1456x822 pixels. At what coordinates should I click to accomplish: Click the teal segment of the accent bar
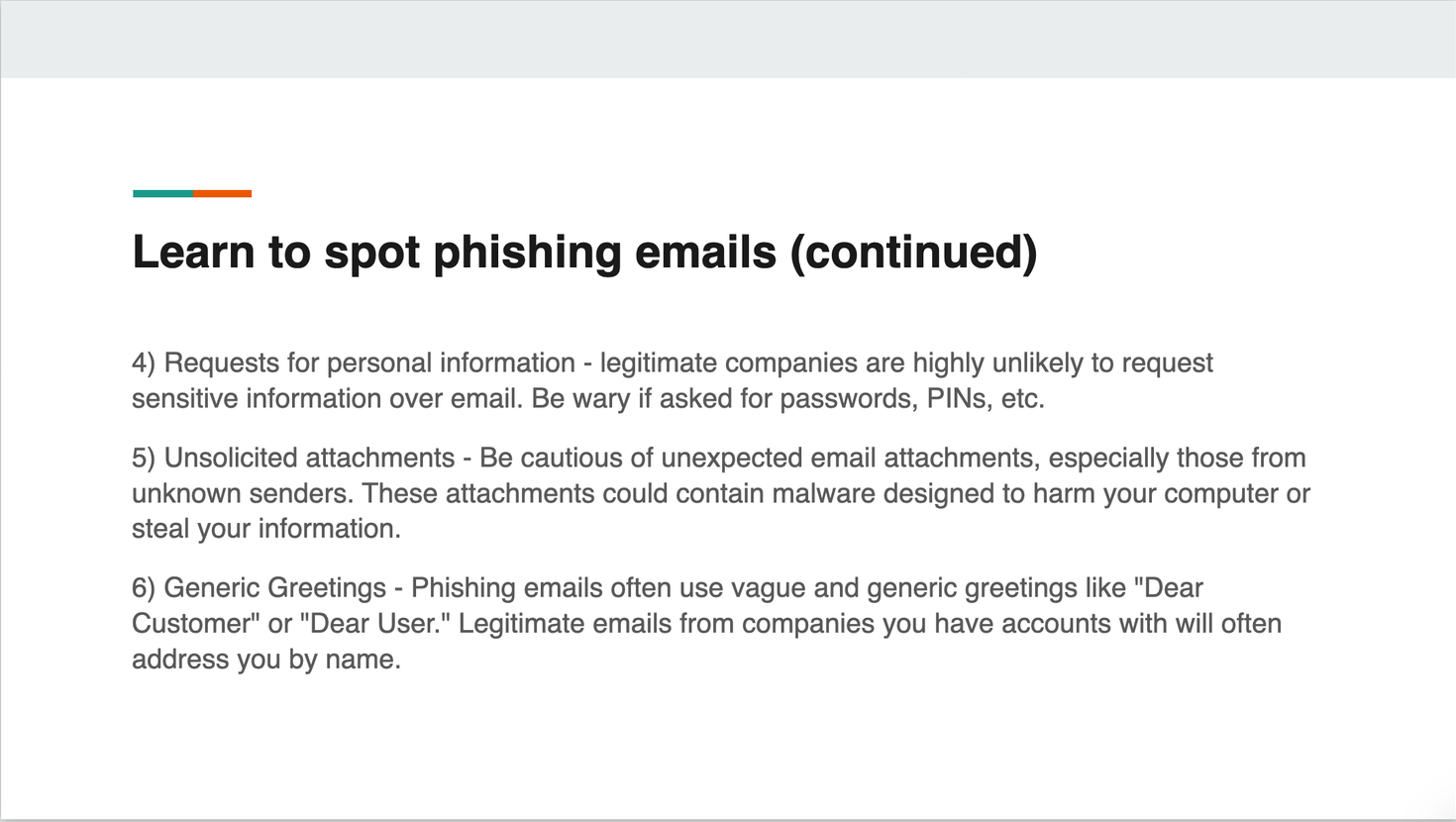click(x=162, y=193)
